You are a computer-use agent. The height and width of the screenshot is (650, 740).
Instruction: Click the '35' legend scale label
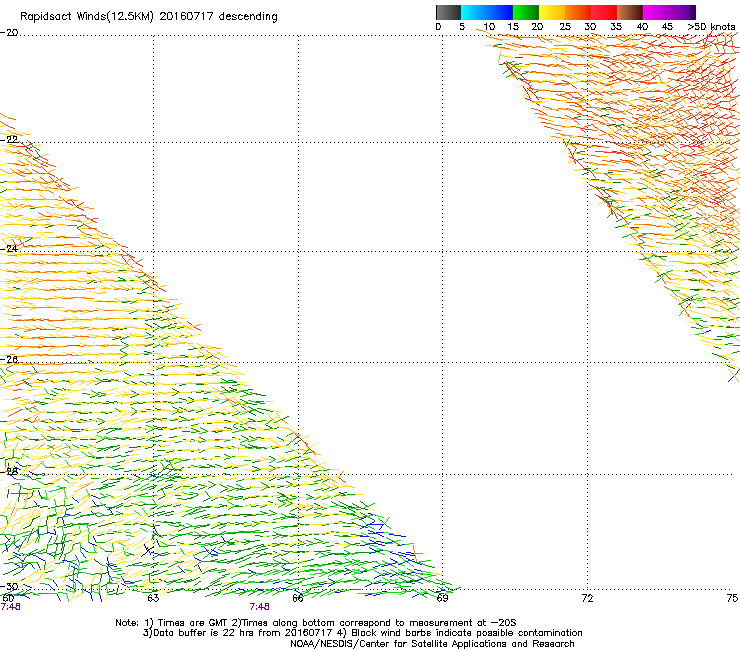click(616, 27)
